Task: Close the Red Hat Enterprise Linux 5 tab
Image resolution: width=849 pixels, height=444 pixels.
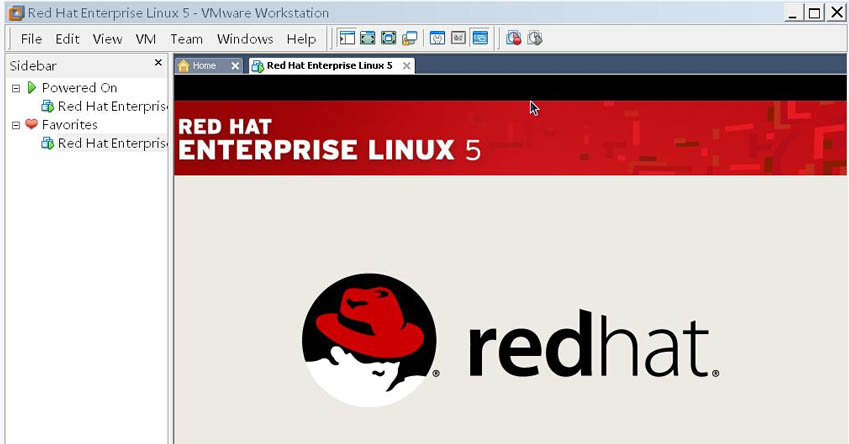Action: pyautogui.click(x=406, y=66)
